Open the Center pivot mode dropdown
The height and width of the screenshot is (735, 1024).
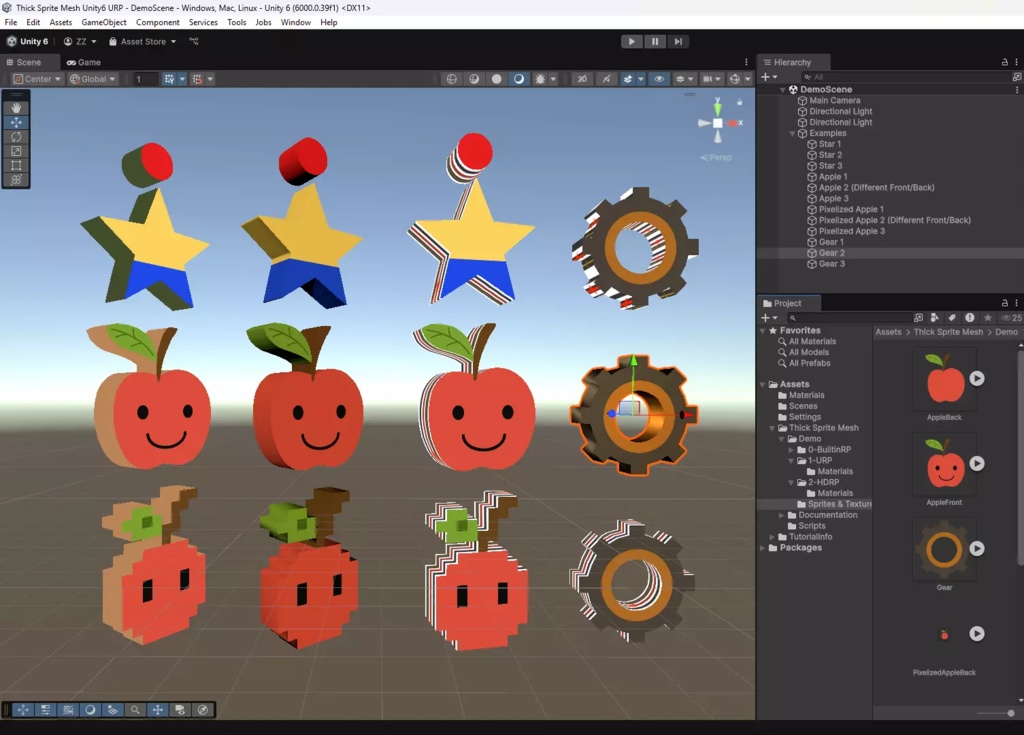(37, 79)
